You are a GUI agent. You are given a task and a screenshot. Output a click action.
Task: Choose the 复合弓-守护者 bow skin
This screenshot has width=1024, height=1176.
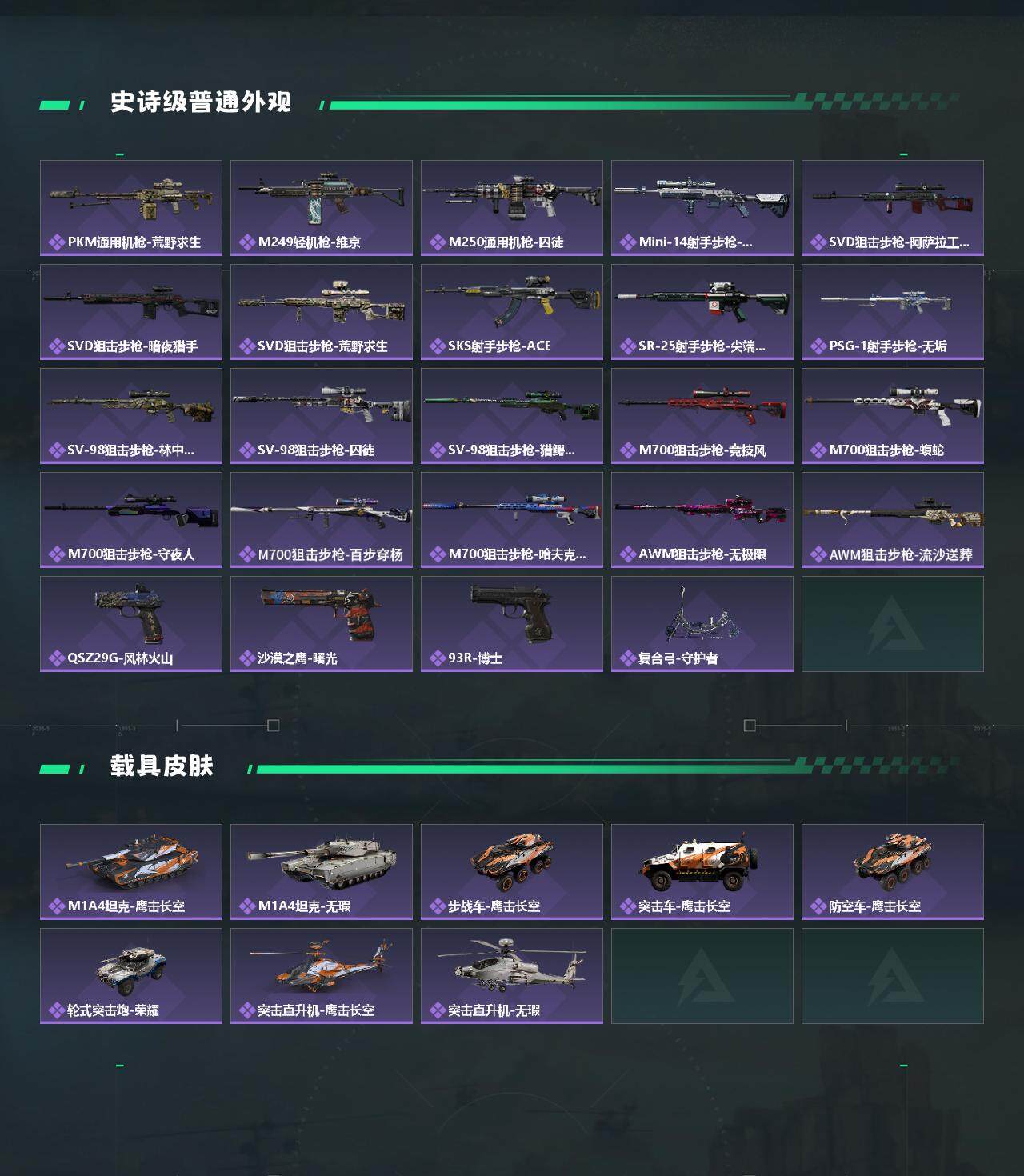702,624
